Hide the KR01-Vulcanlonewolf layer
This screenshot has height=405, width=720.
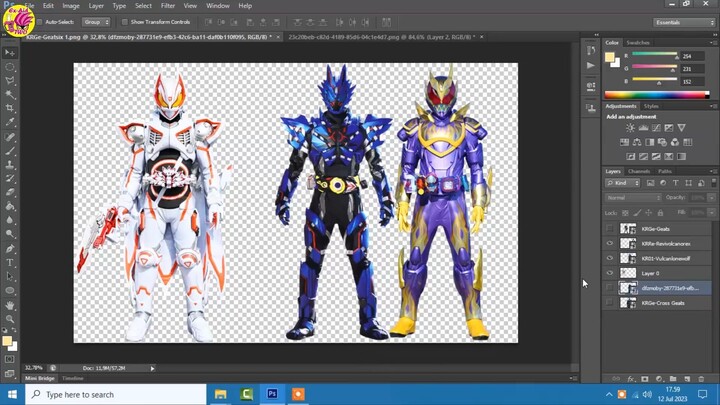tap(609, 258)
